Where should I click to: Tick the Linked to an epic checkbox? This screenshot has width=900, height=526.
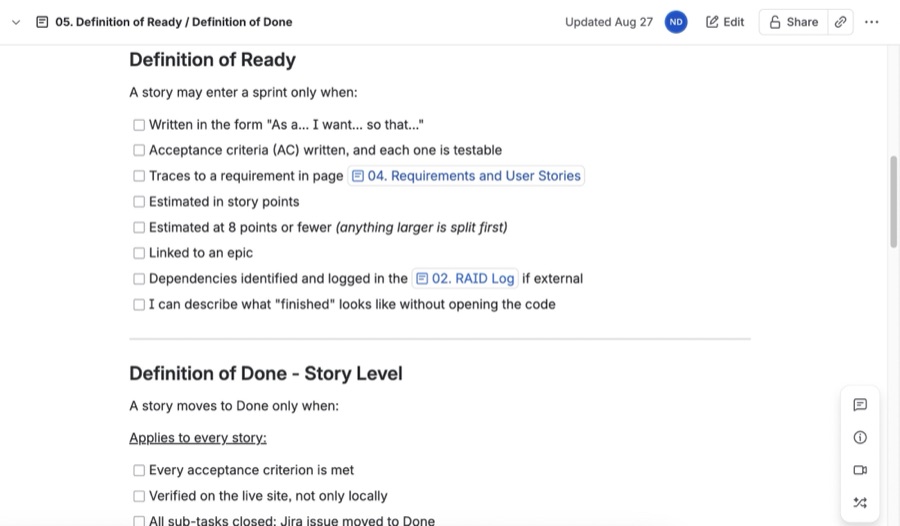(139, 253)
